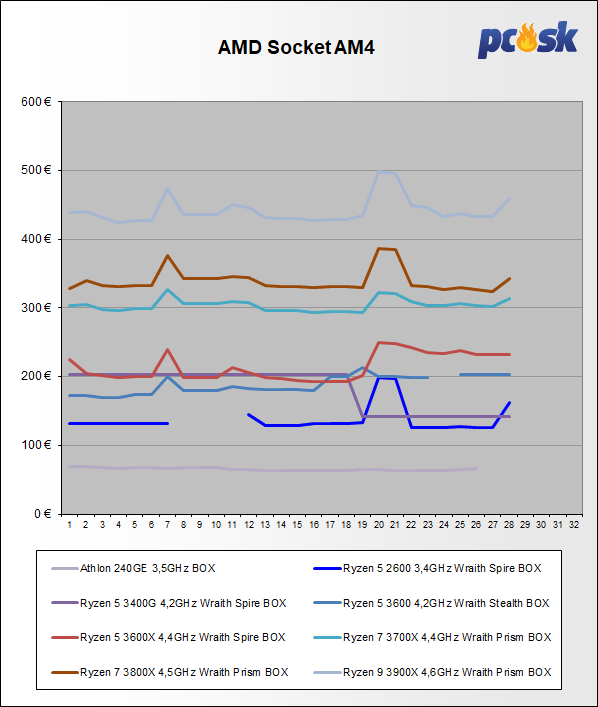Click the 100 € y-axis label
Image resolution: width=598 pixels, height=707 pixels.
click(x=36, y=445)
